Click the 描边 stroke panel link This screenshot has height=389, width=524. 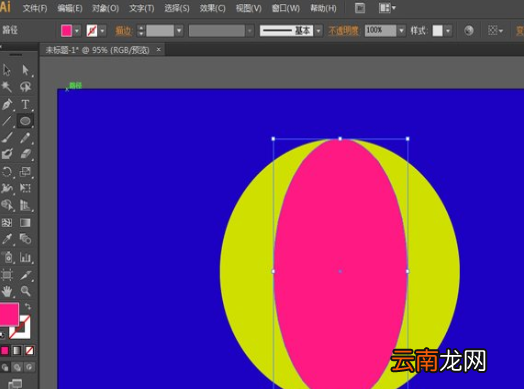[124, 31]
